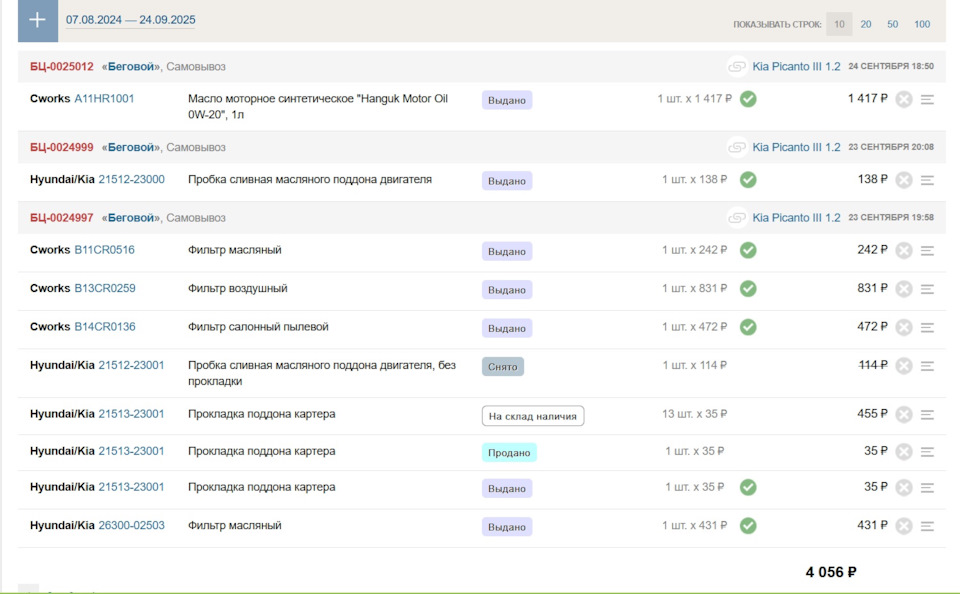Screen dimensions: 960x594
Task: Open the lines menu icon for 21512-23000 row
Action: (x=927, y=180)
